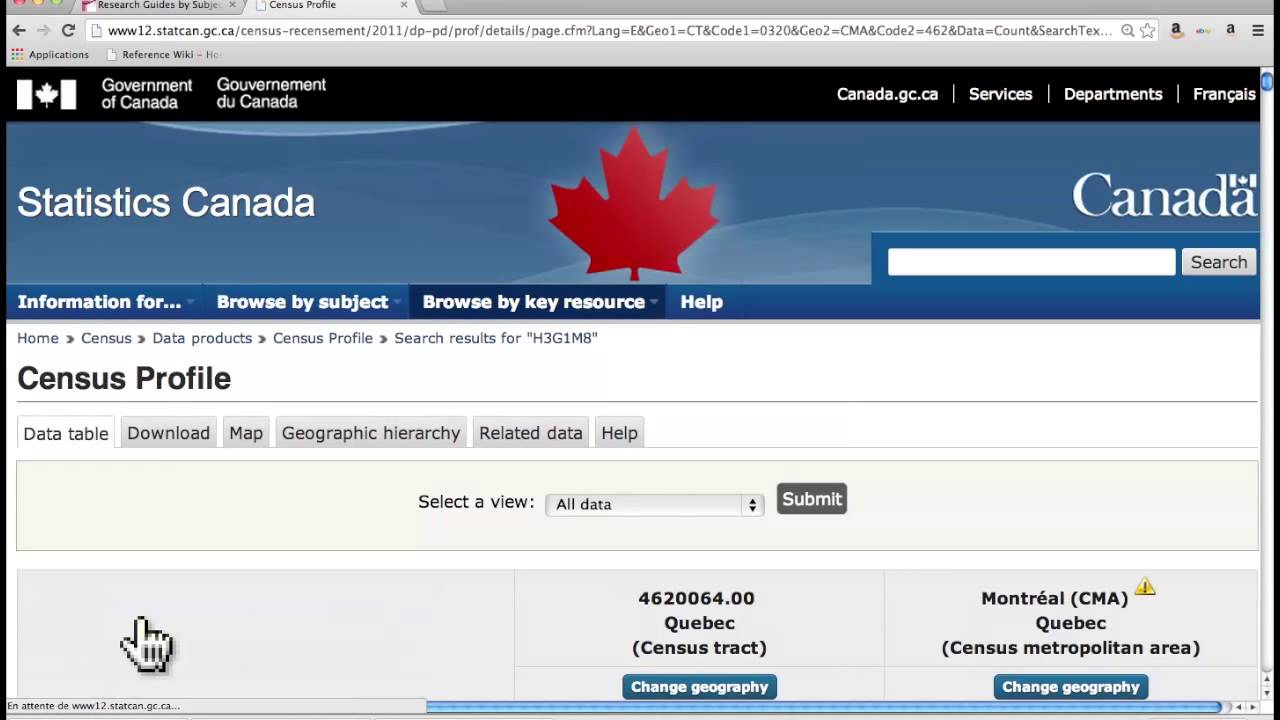The image size is (1280, 720).
Task: Click the warning triangle next to Montréal (CMA)
Action: 1145,587
